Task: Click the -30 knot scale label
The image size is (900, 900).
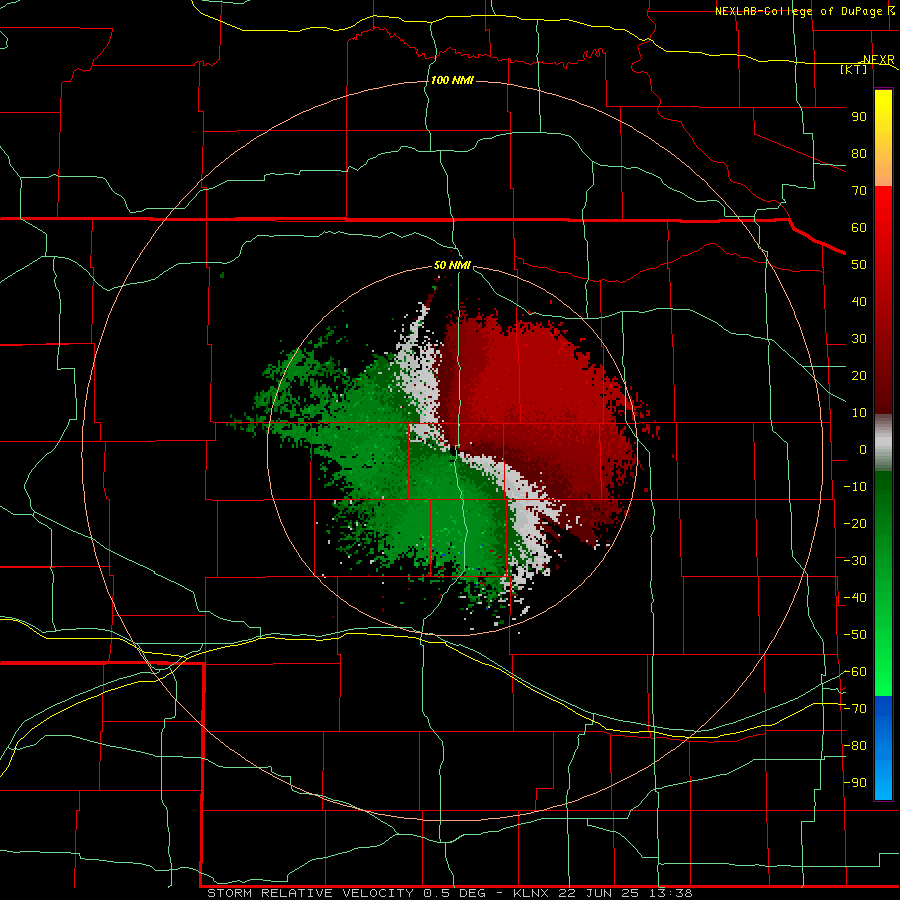Action: click(x=855, y=561)
